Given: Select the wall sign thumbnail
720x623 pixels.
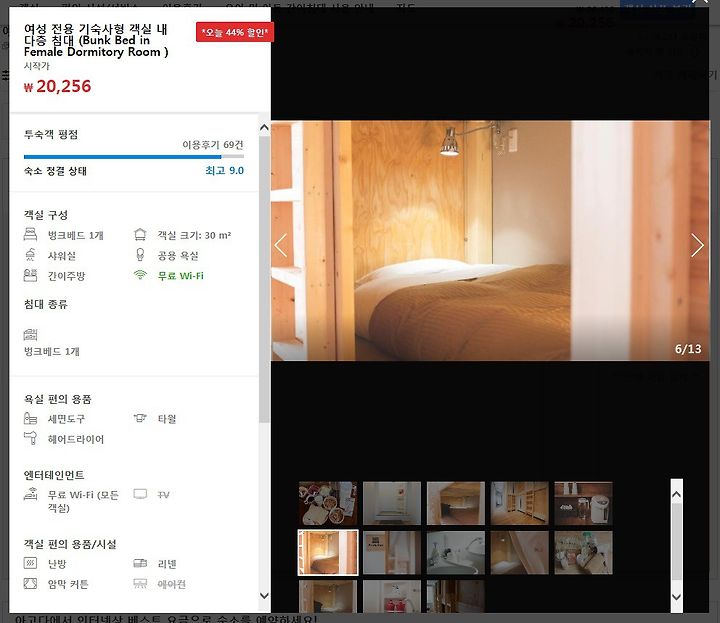Looking at the screenshot, I should pyautogui.click(x=392, y=552).
